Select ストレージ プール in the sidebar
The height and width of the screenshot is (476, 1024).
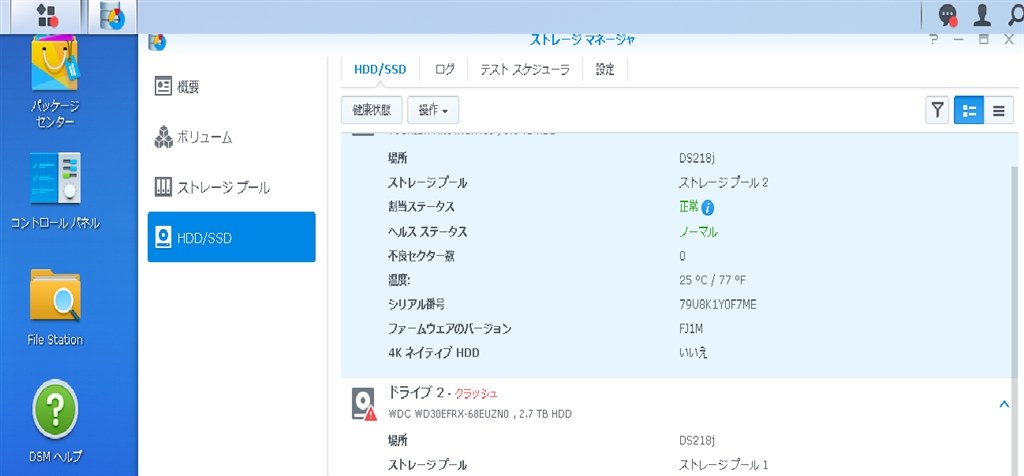[232, 188]
